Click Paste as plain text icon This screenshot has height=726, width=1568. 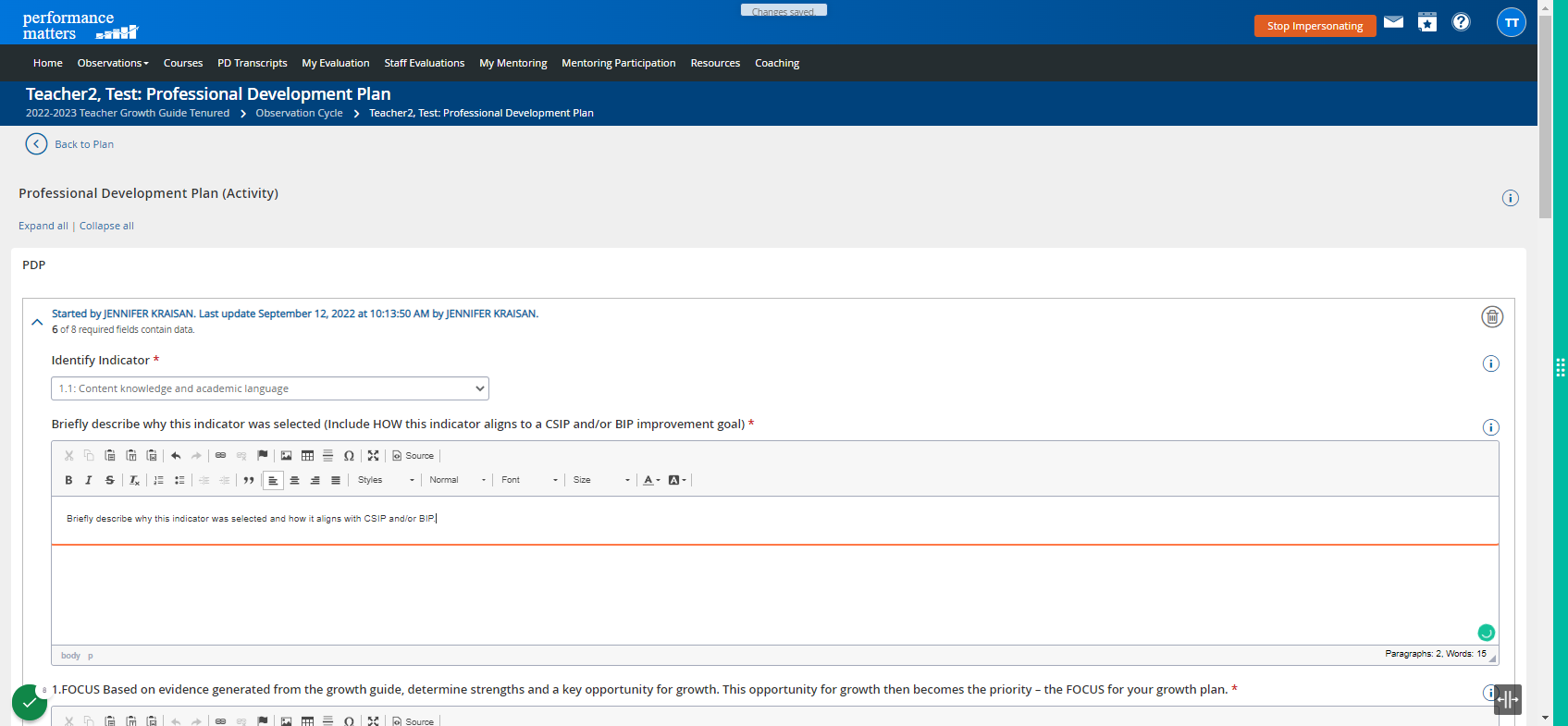[x=130, y=455]
